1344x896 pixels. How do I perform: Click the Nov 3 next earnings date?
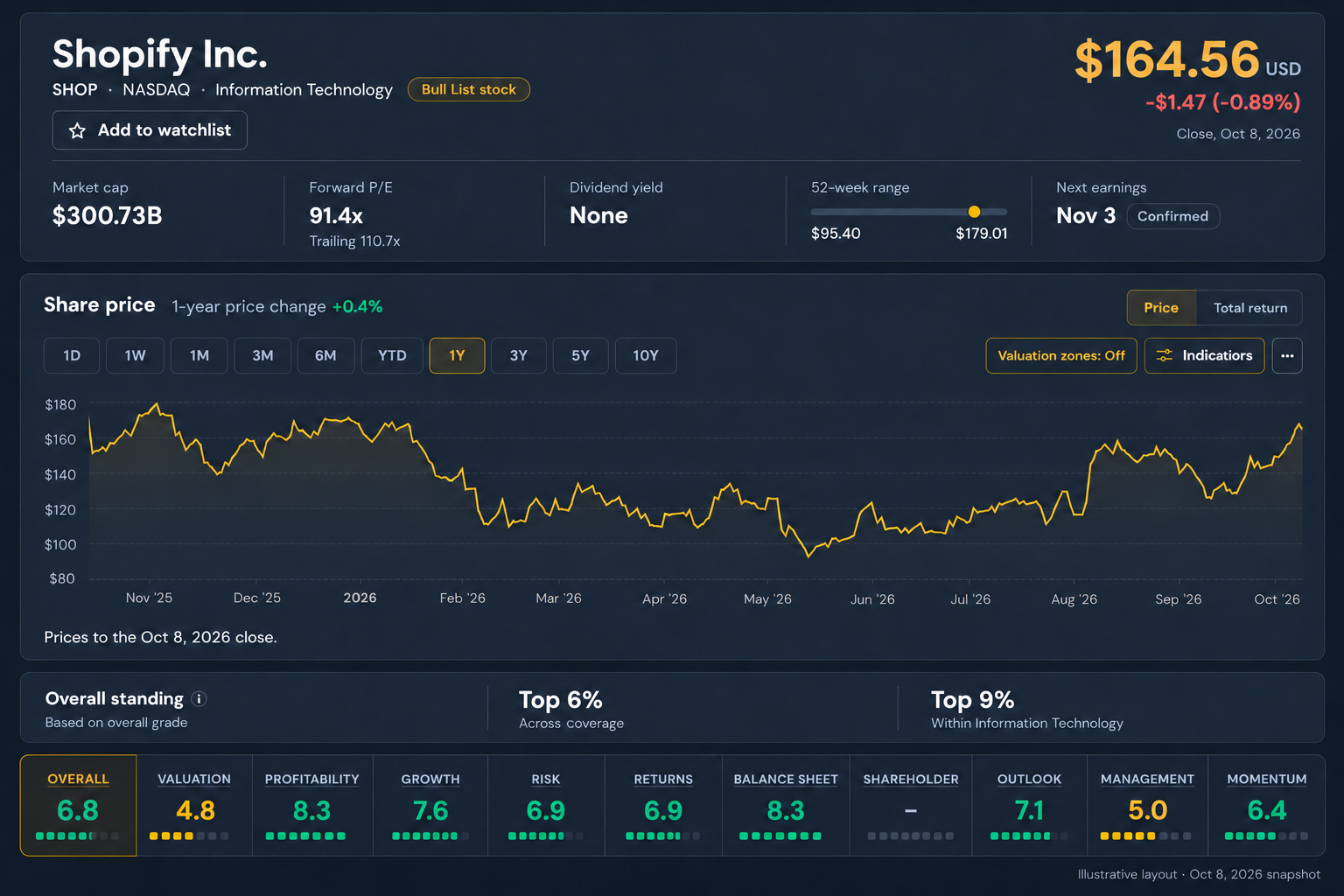pyautogui.click(x=1086, y=216)
